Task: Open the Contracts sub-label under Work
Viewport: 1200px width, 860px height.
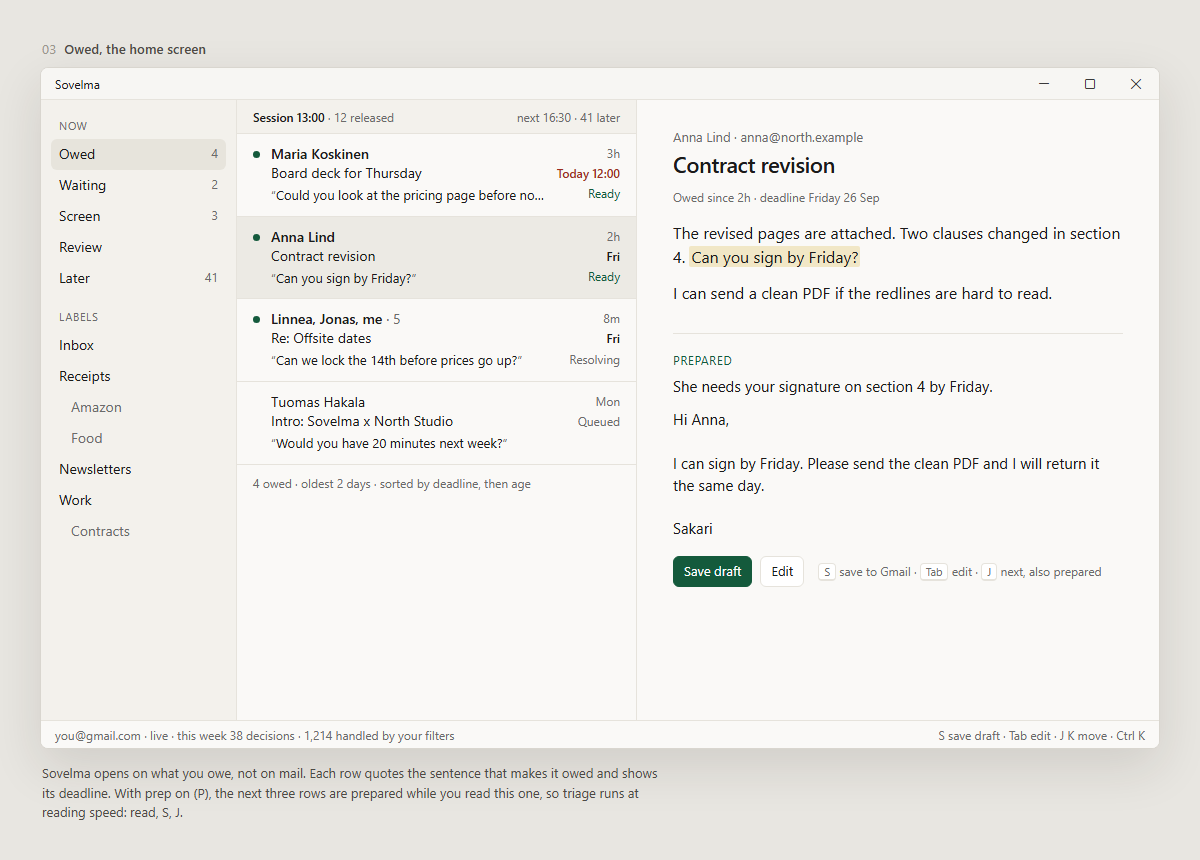Action: click(138, 531)
